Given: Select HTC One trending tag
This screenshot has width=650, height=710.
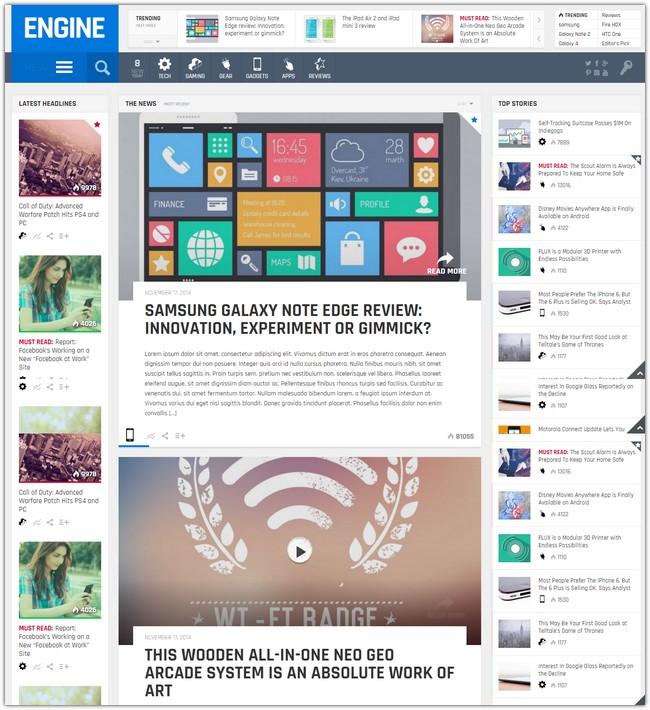Looking at the screenshot, I should coord(611,34).
